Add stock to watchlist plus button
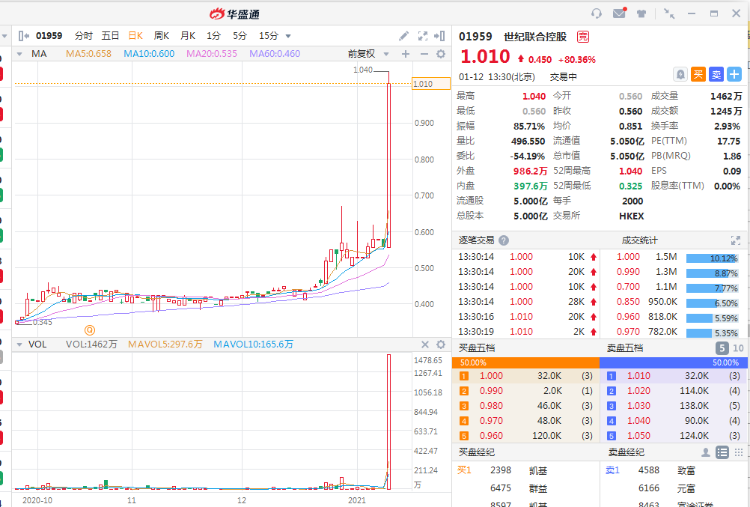750x507 pixels. (x=734, y=74)
